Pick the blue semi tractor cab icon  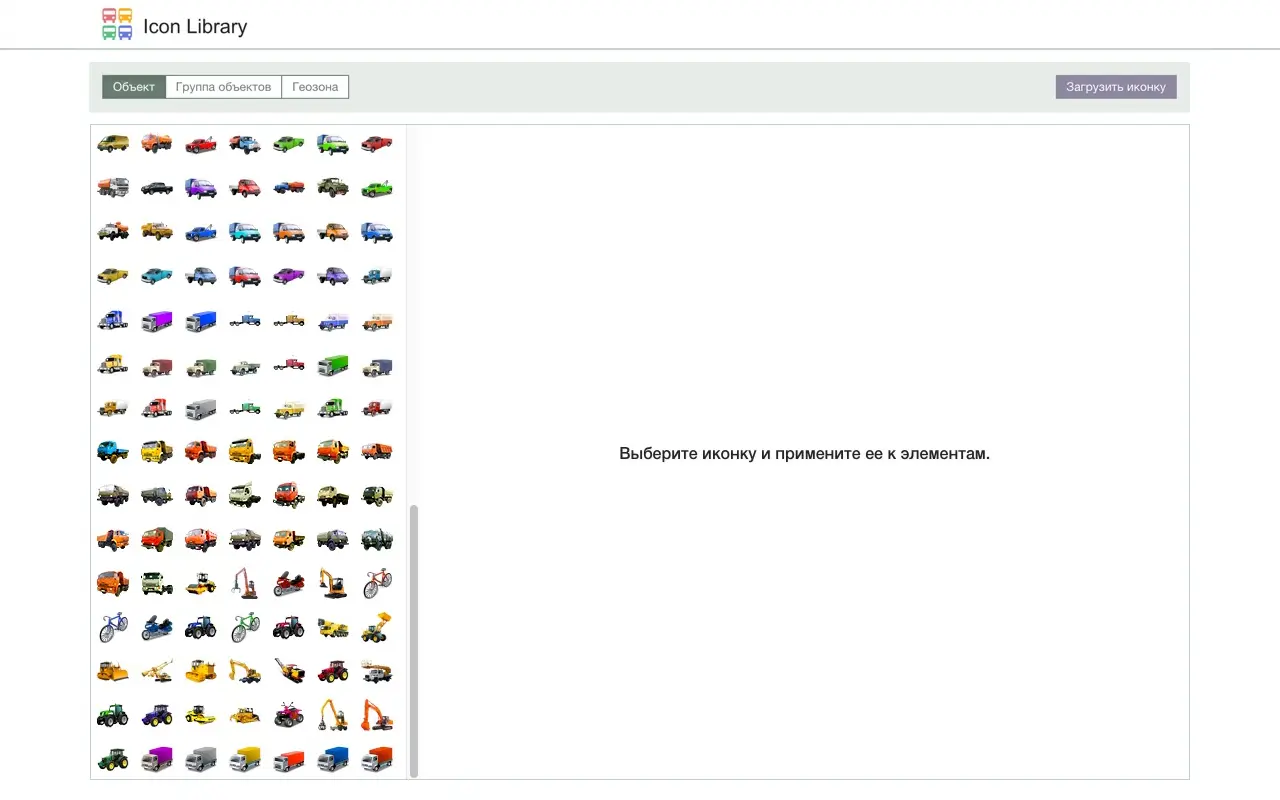[x=113, y=320]
